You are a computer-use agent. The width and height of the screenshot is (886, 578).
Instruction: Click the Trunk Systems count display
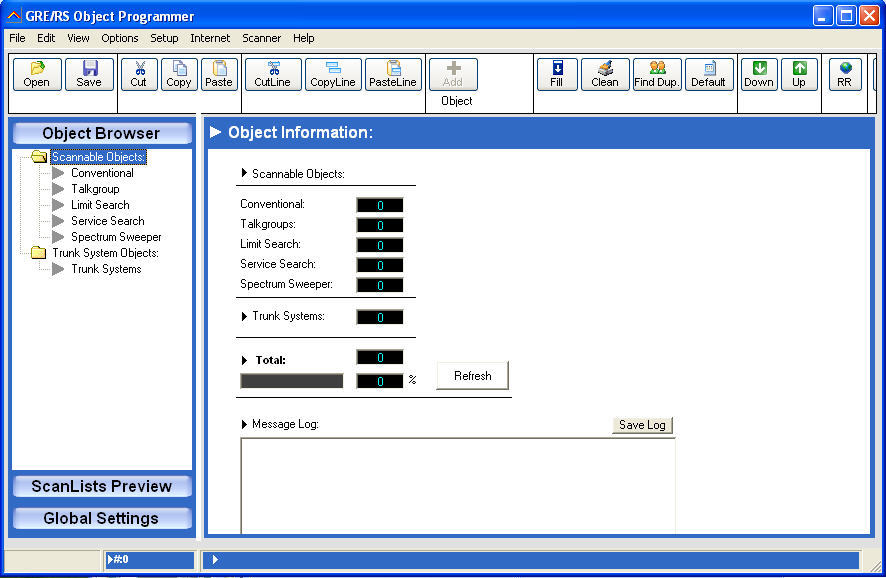click(x=380, y=317)
